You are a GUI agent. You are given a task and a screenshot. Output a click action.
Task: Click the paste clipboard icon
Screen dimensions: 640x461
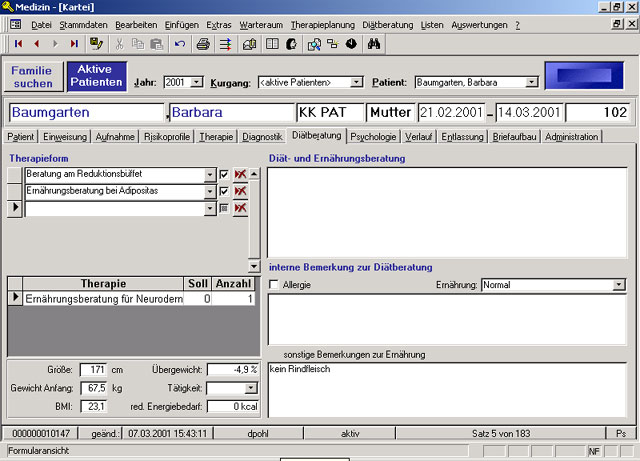[x=157, y=44]
